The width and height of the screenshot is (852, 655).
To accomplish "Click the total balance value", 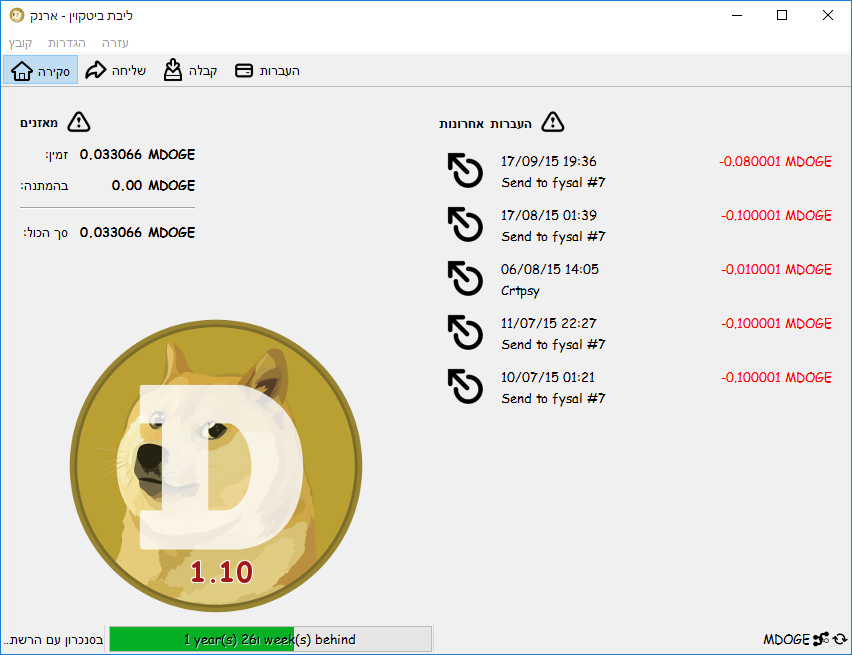I will tap(137, 233).
